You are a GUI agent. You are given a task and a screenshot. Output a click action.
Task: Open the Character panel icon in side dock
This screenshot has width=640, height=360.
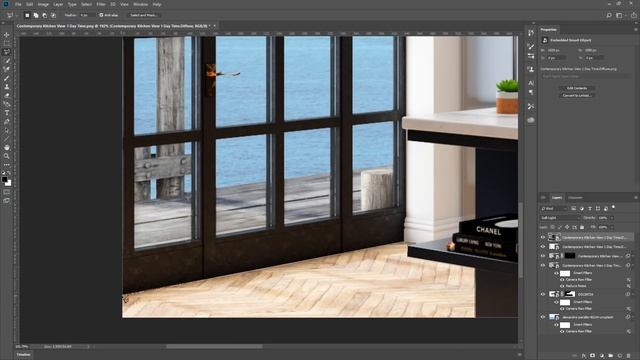pyautogui.click(x=531, y=83)
